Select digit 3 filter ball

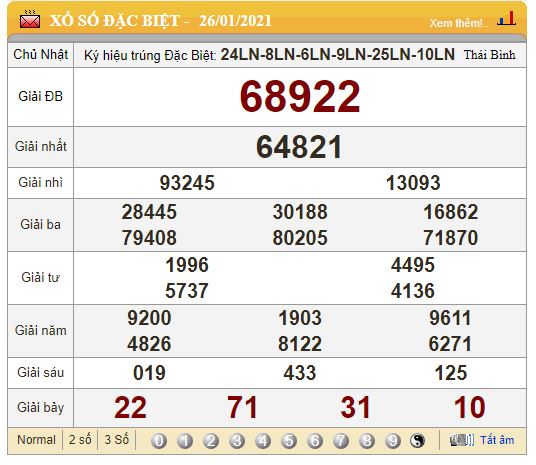237,441
